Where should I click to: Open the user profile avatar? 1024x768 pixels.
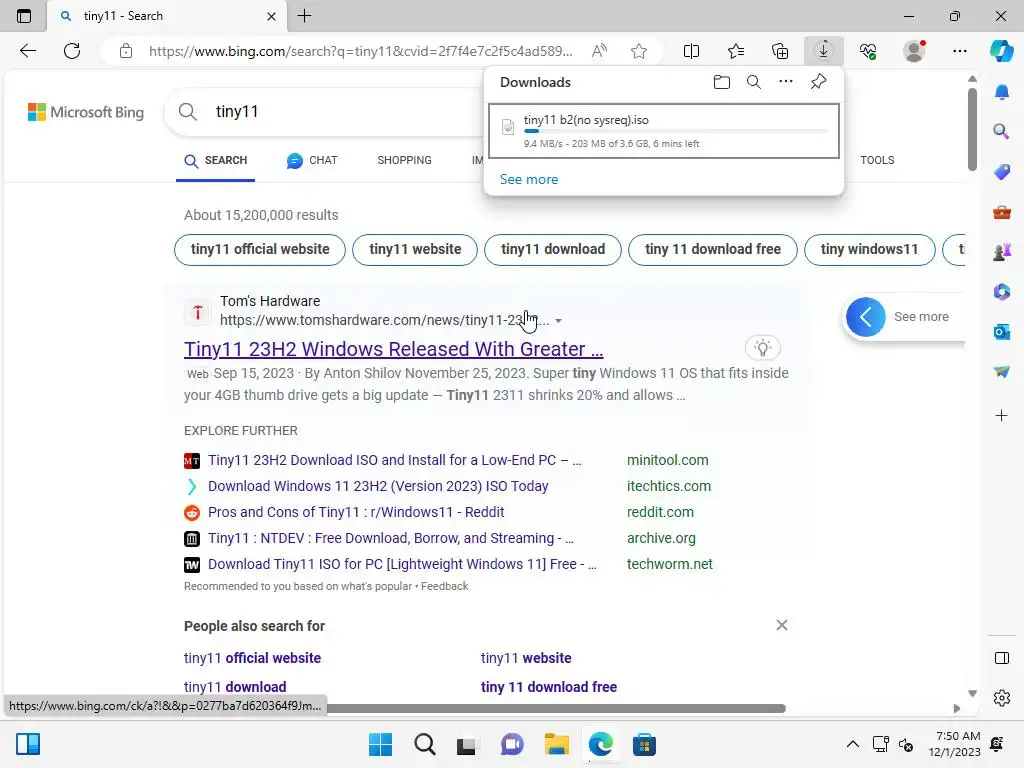[x=914, y=51]
